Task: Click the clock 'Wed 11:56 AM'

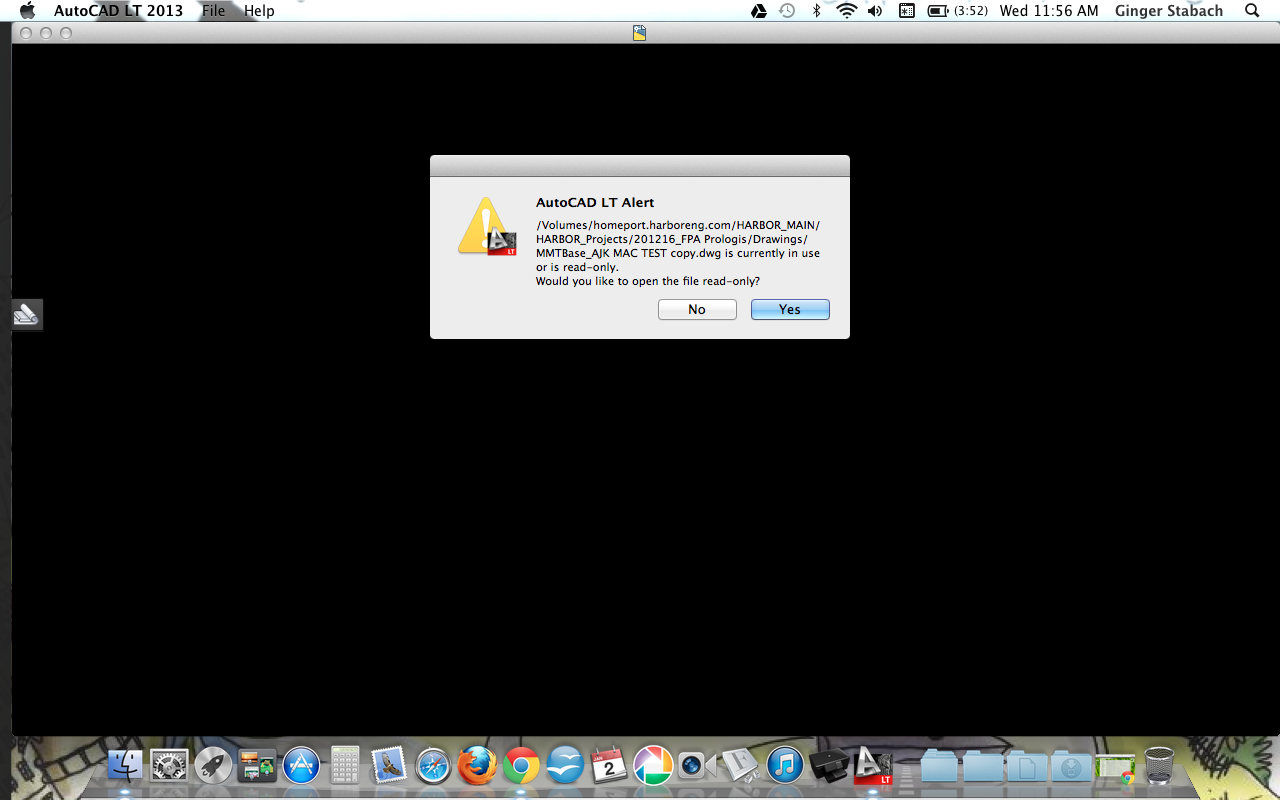Action: (1049, 11)
